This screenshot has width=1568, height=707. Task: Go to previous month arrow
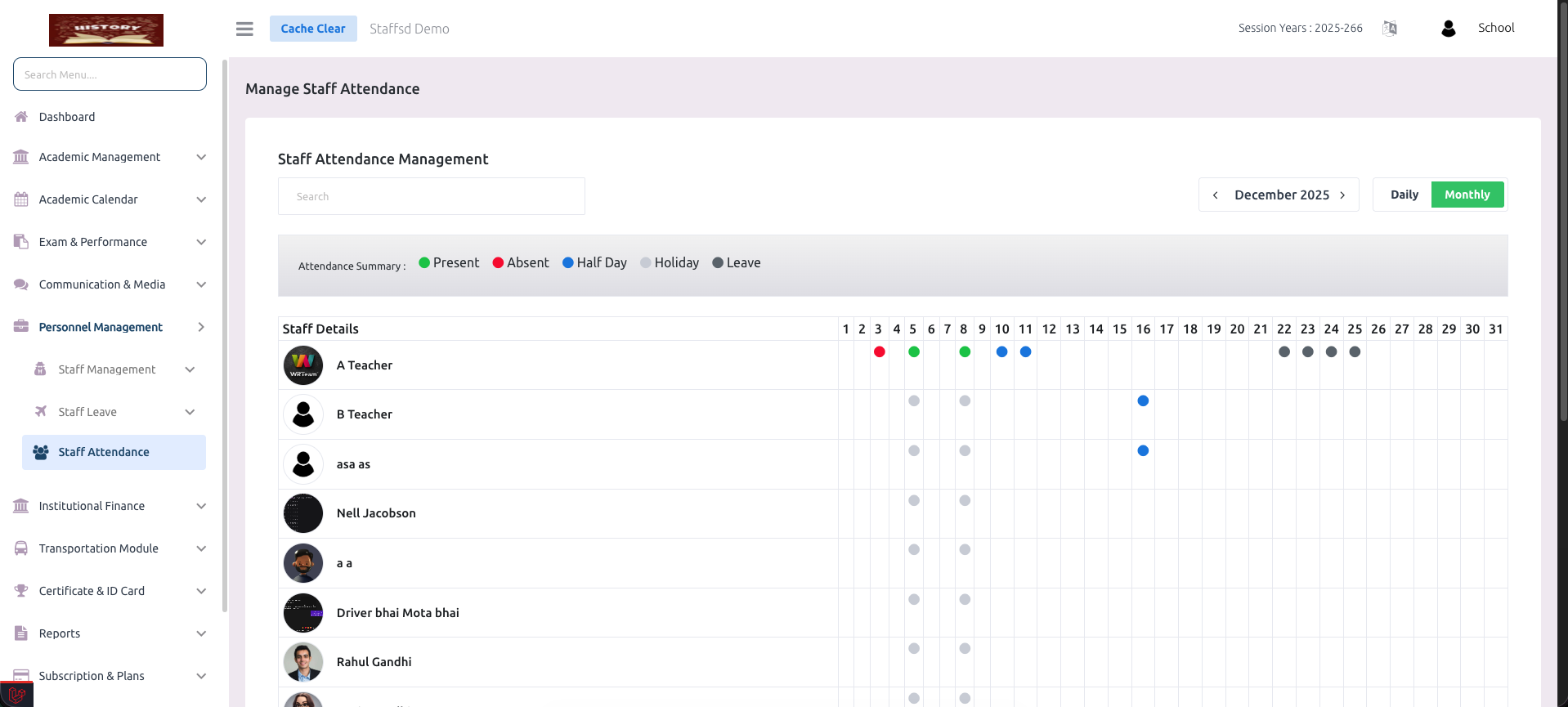coord(1216,195)
